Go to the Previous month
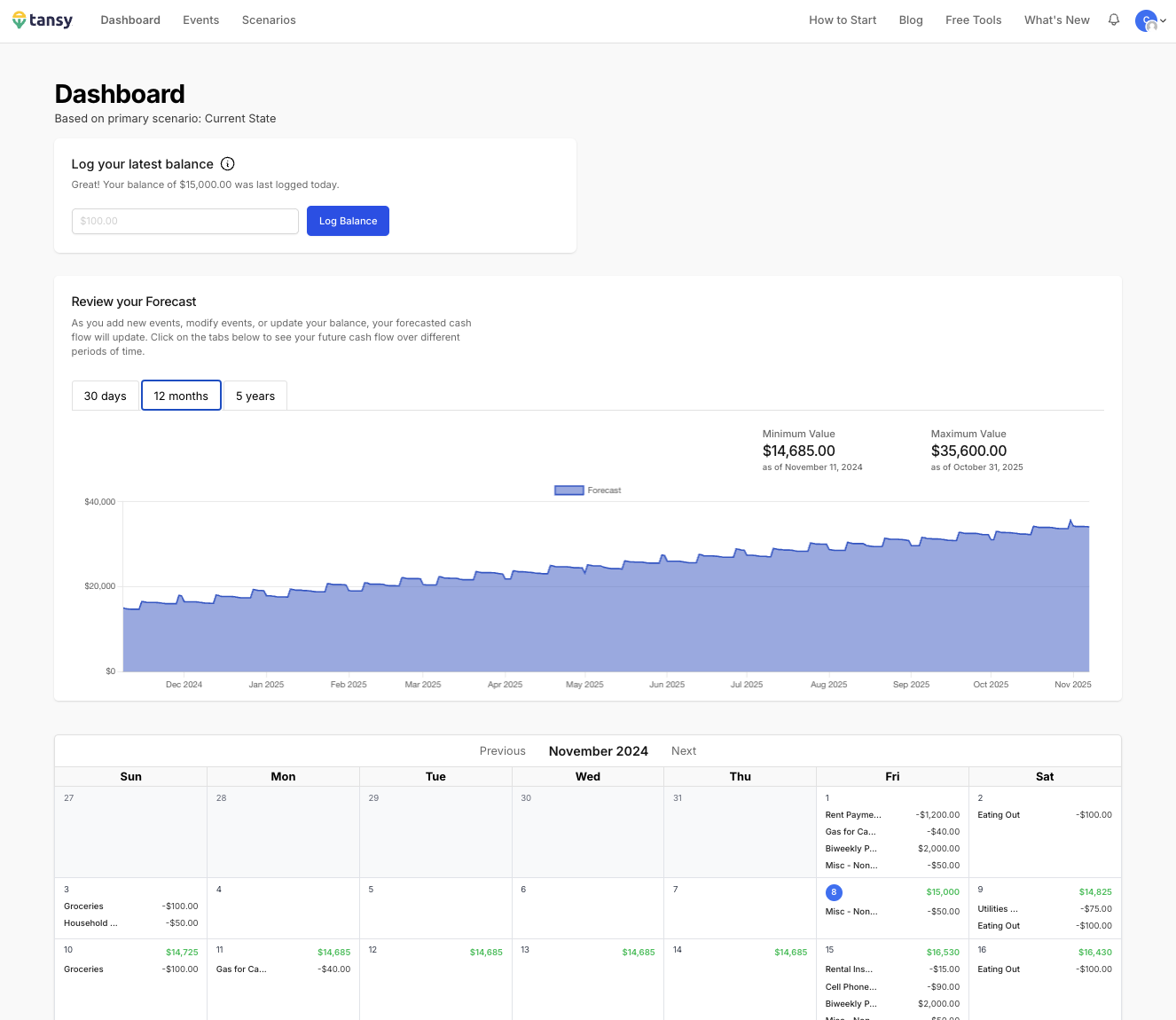This screenshot has width=1176, height=1020. [x=502, y=751]
